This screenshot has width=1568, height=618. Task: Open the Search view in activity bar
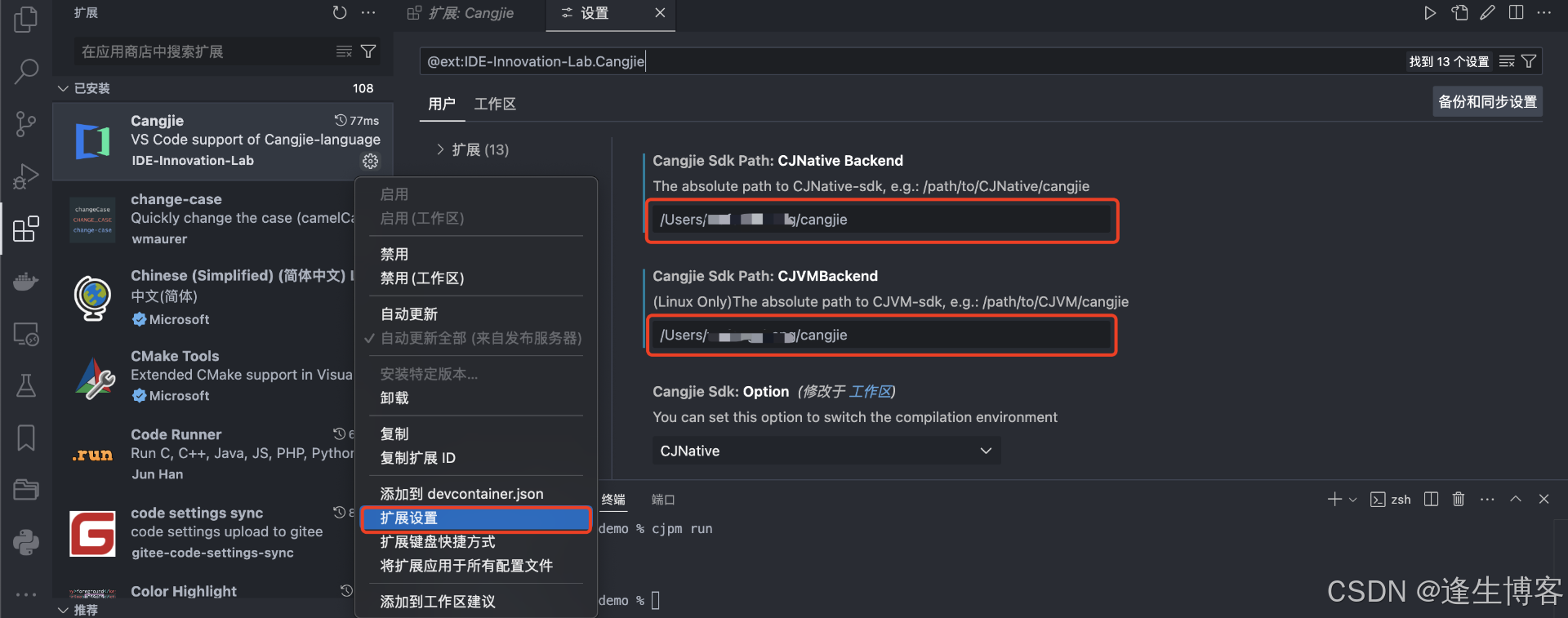(x=26, y=72)
